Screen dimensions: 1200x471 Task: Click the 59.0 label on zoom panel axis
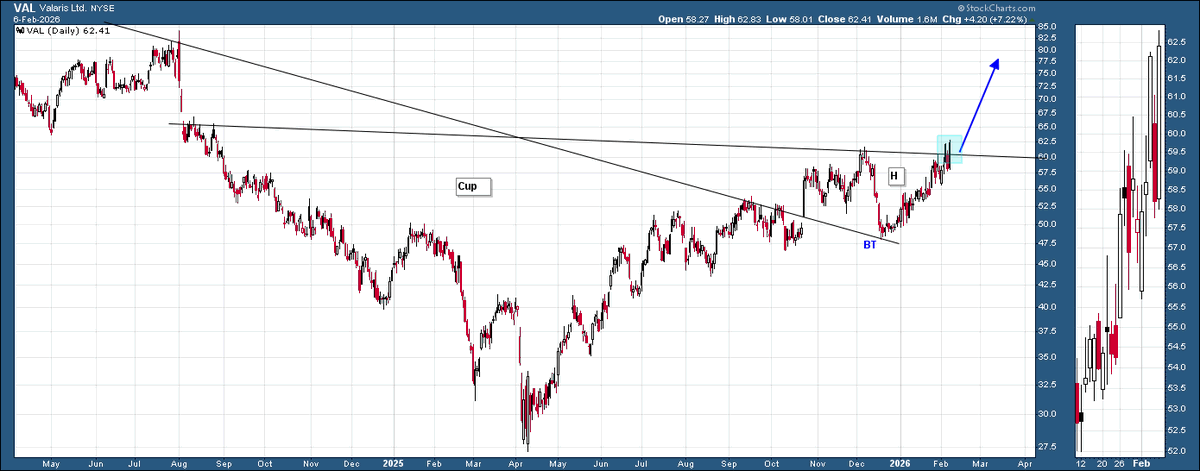1177,171
